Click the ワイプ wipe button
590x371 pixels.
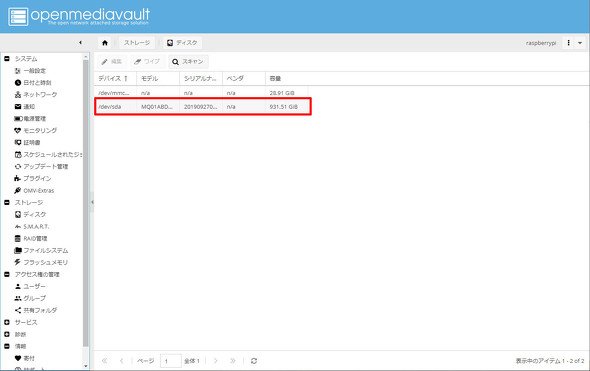click(148, 62)
